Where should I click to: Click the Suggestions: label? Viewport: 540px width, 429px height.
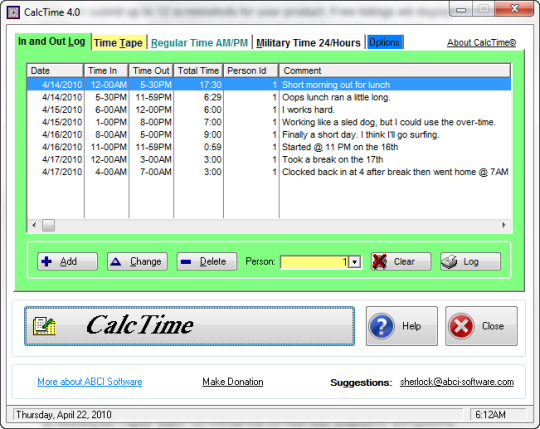(x=361, y=383)
